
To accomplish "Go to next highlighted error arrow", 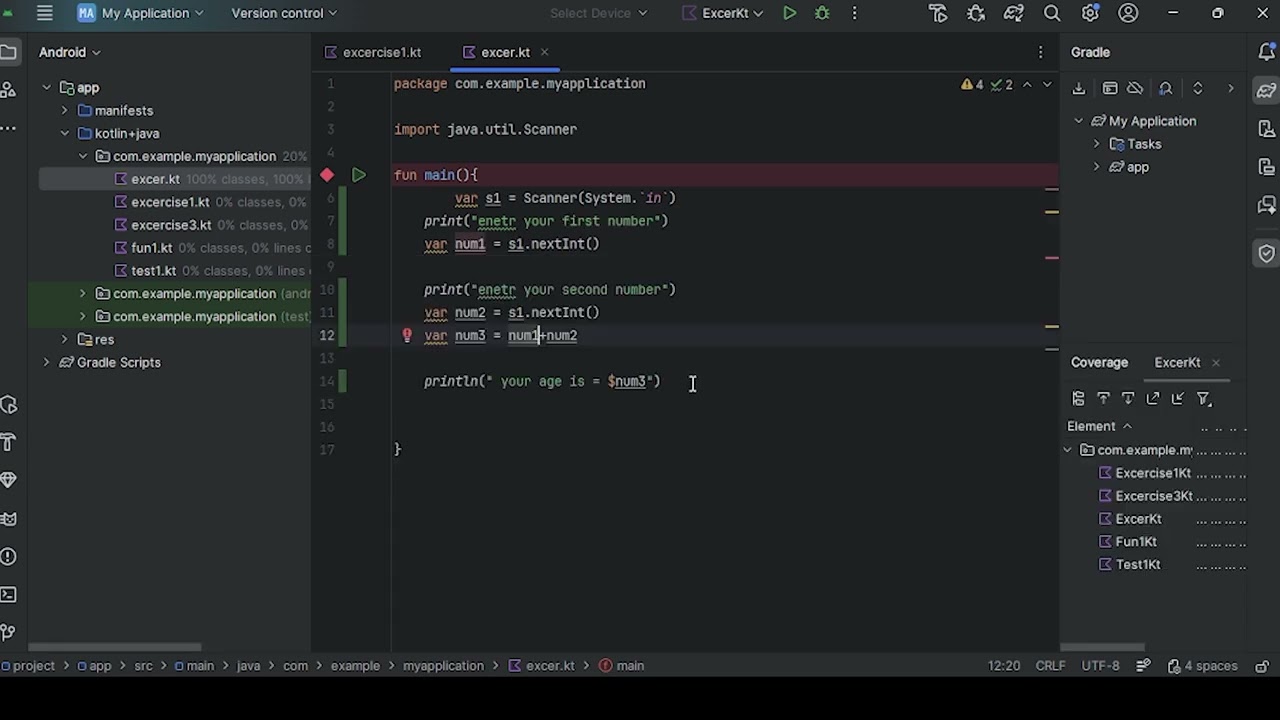I will pos(1046,85).
